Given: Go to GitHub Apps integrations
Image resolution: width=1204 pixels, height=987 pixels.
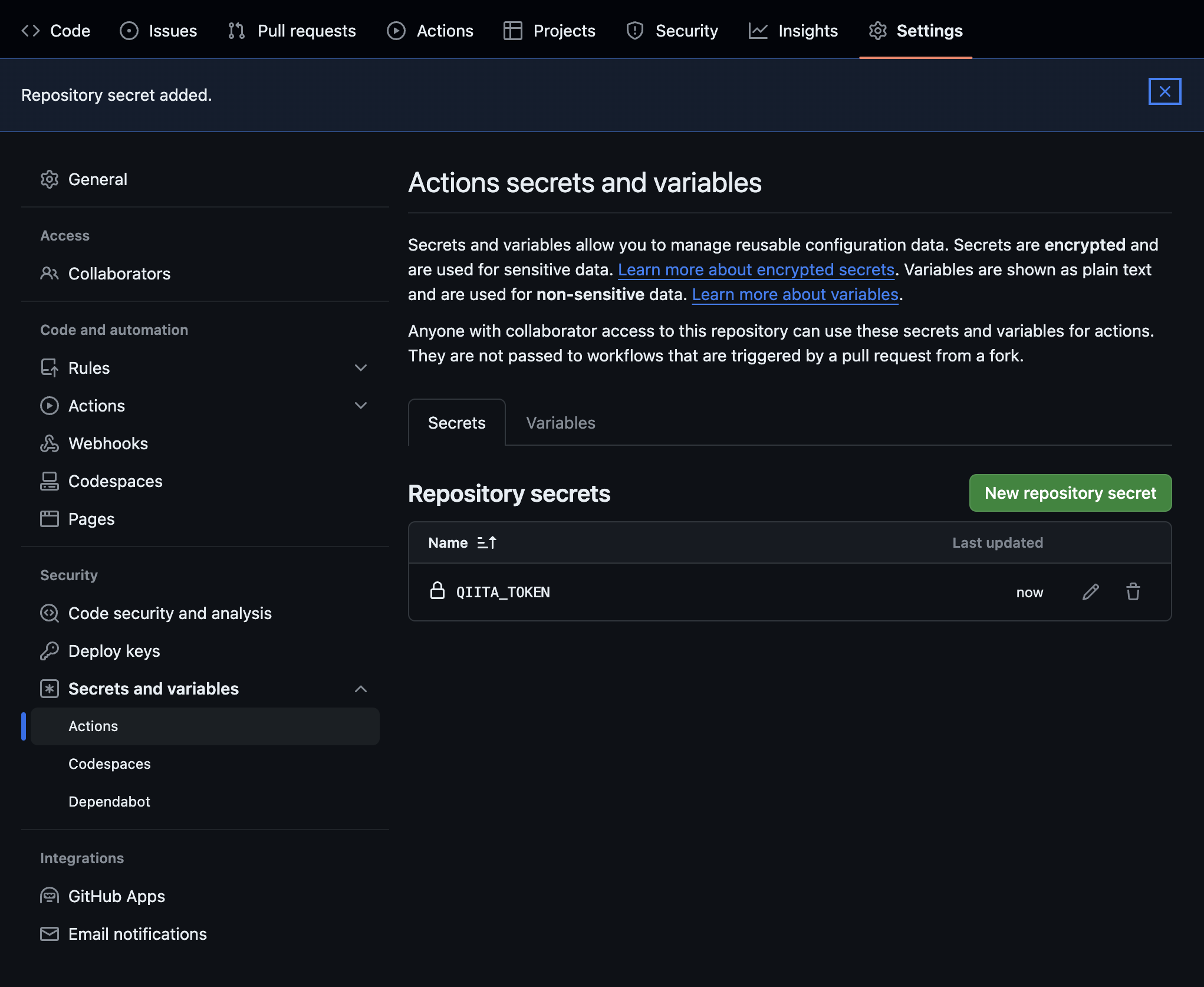Looking at the screenshot, I should coord(116,896).
